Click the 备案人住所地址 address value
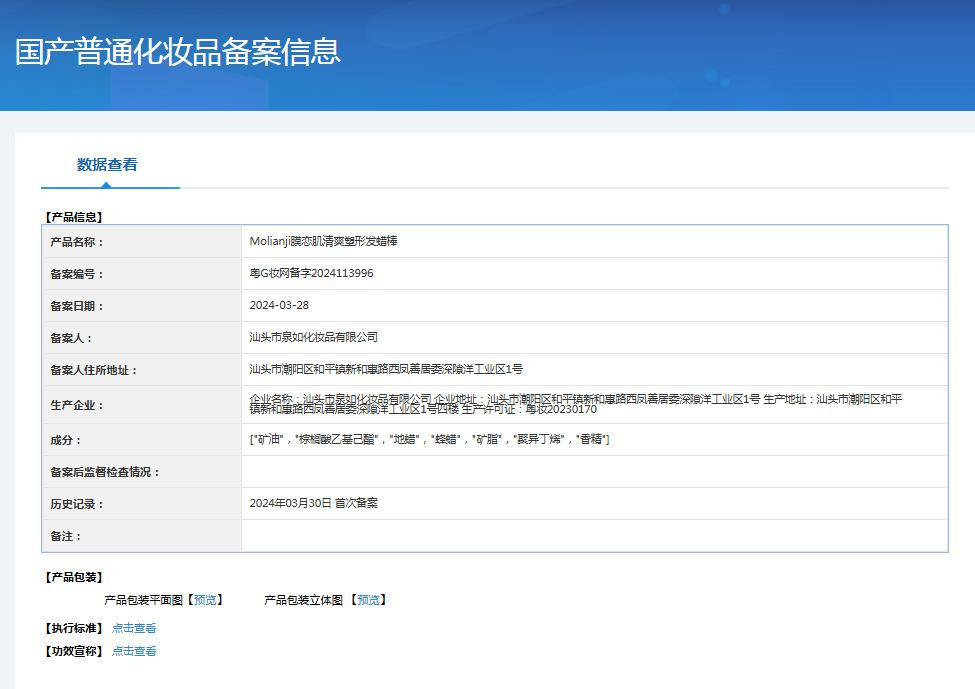 (386, 369)
